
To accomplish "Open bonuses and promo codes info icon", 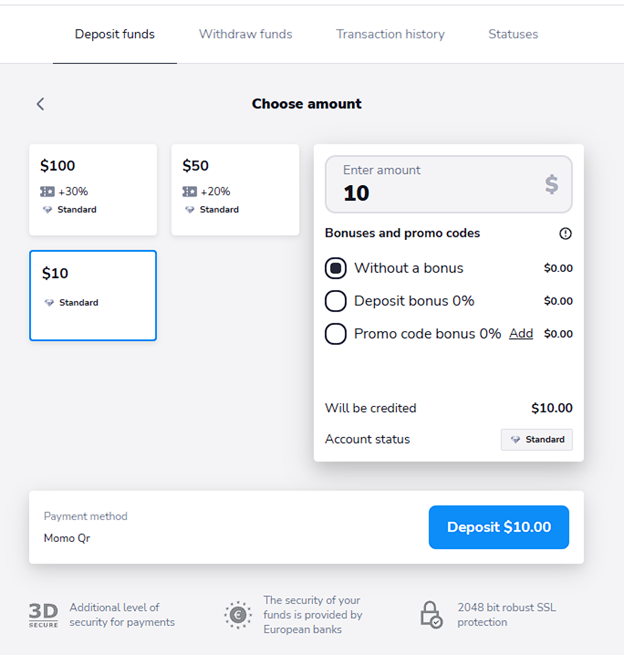I will pyautogui.click(x=565, y=234).
